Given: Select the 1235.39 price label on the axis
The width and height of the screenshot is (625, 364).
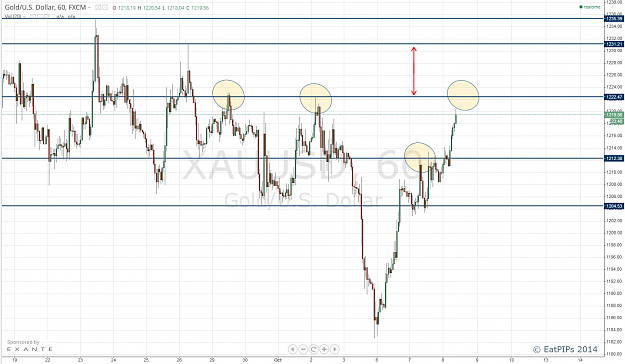Looking at the screenshot, I should point(614,18).
